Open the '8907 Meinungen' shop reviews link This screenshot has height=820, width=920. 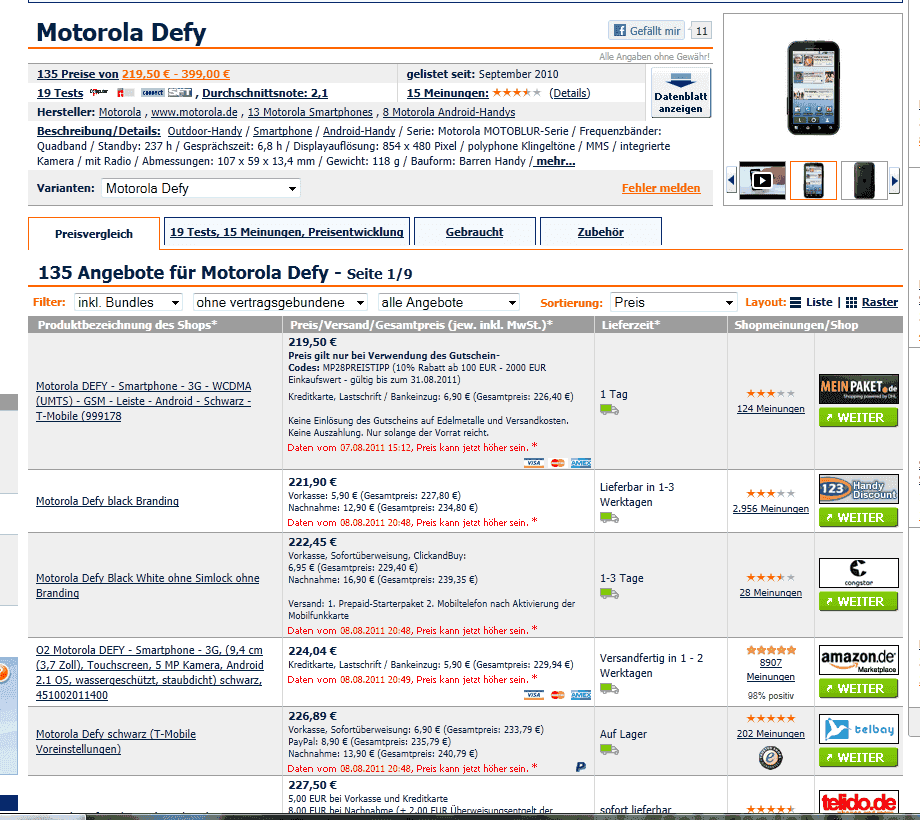coord(770,669)
